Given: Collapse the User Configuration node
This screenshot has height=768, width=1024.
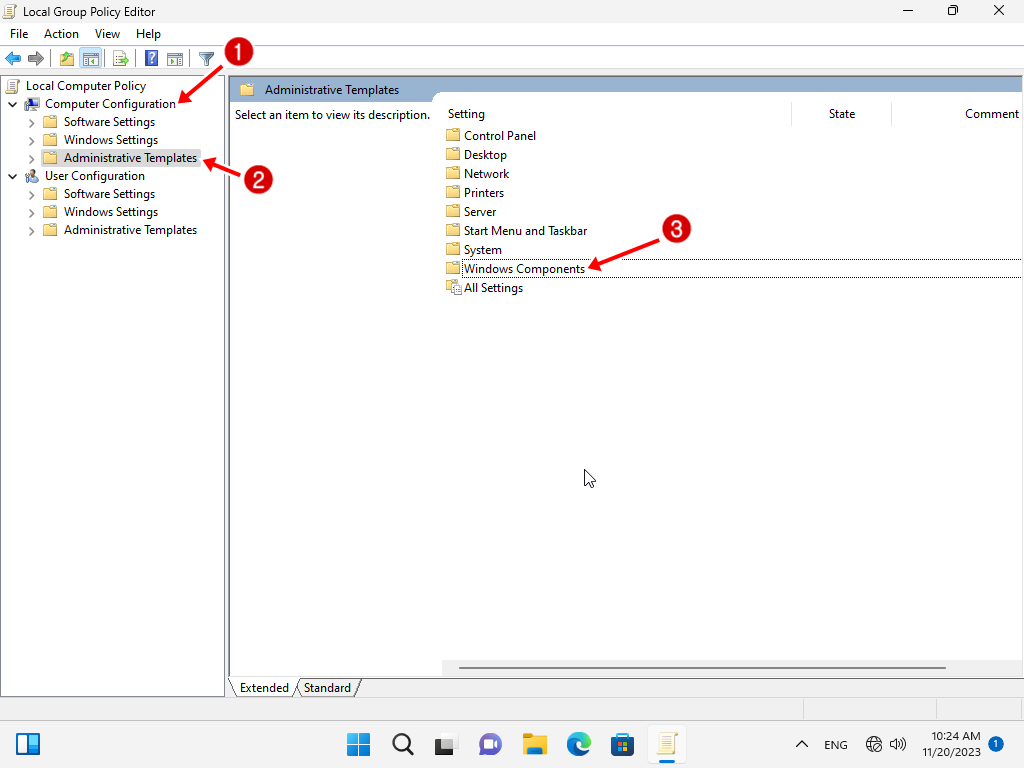Looking at the screenshot, I should (x=12, y=176).
